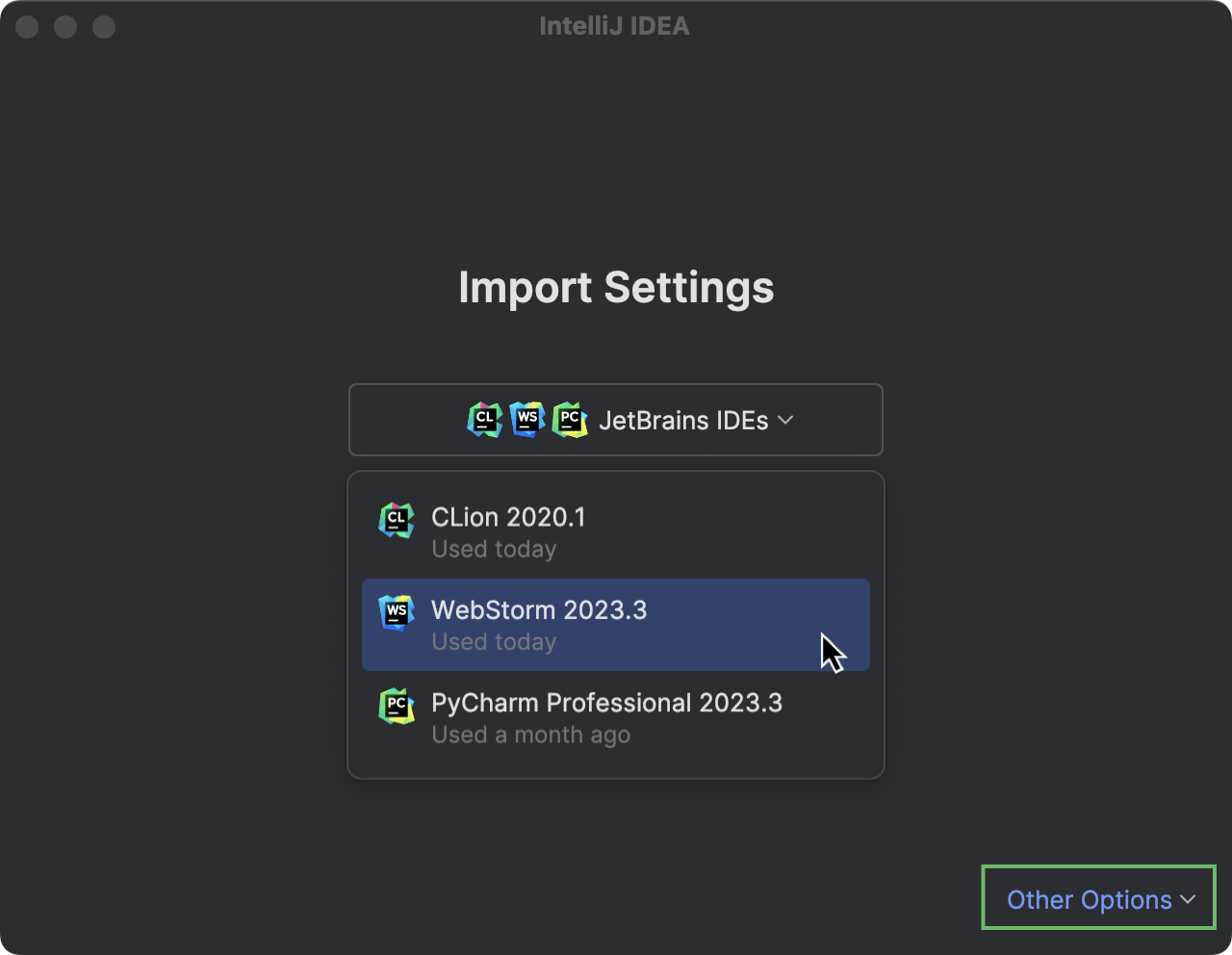Click the CLion icon in the IDE selector field

[x=485, y=420]
